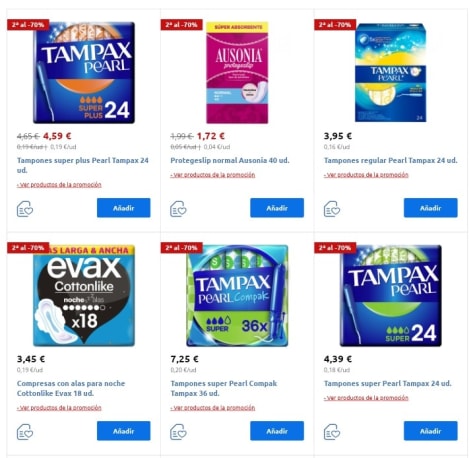Screen dimensions: 475x458
Task: Open Tampax Pearl Super Plus 24 product image
Action: pyautogui.click(x=84, y=72)
